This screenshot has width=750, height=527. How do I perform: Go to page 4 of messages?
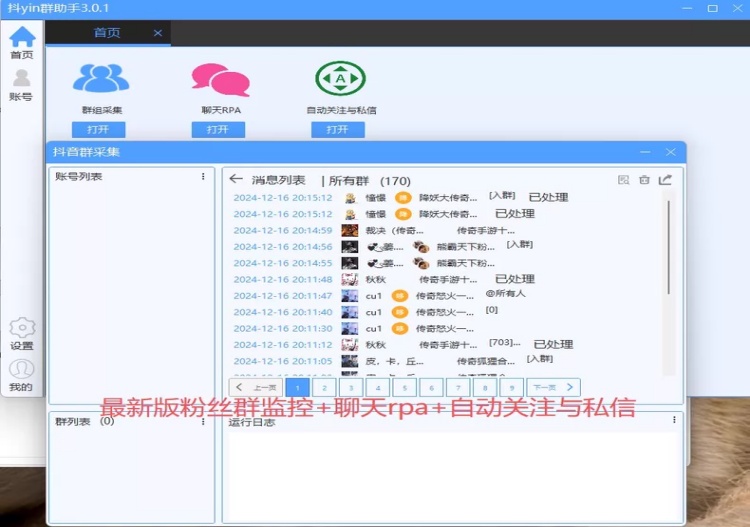378,387
